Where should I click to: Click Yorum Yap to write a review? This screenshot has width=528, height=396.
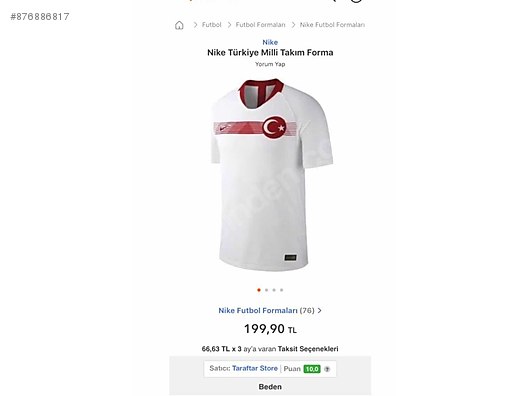point(270,64)
